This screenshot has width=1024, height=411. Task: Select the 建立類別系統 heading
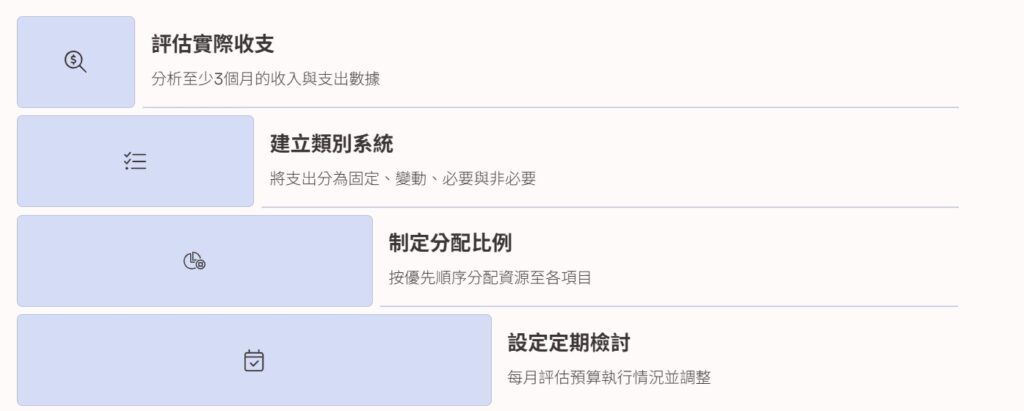pyautogui.click(x=332, y=144)
